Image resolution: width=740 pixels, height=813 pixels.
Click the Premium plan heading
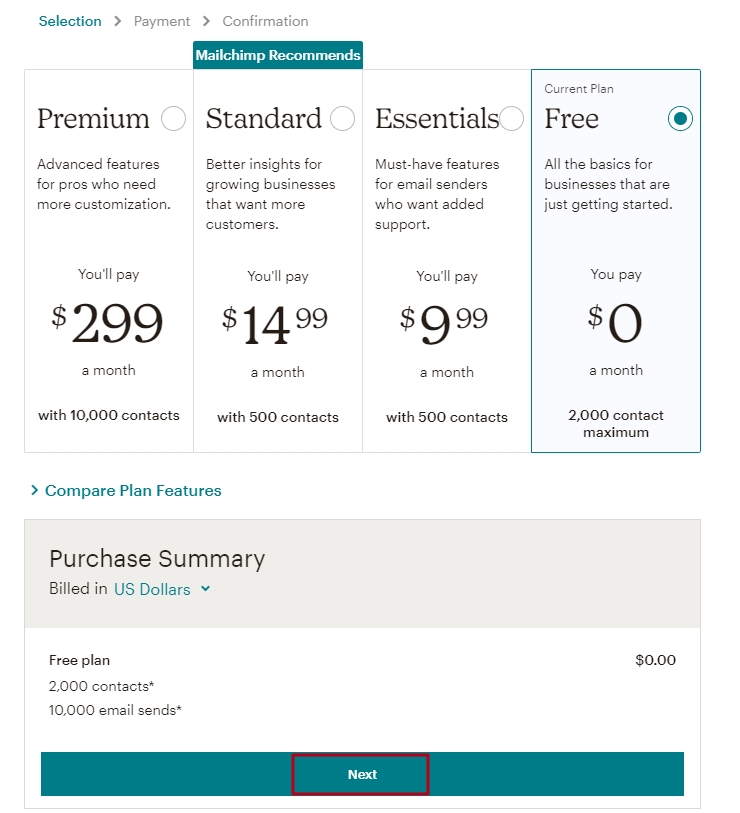(x=93, y=119)
